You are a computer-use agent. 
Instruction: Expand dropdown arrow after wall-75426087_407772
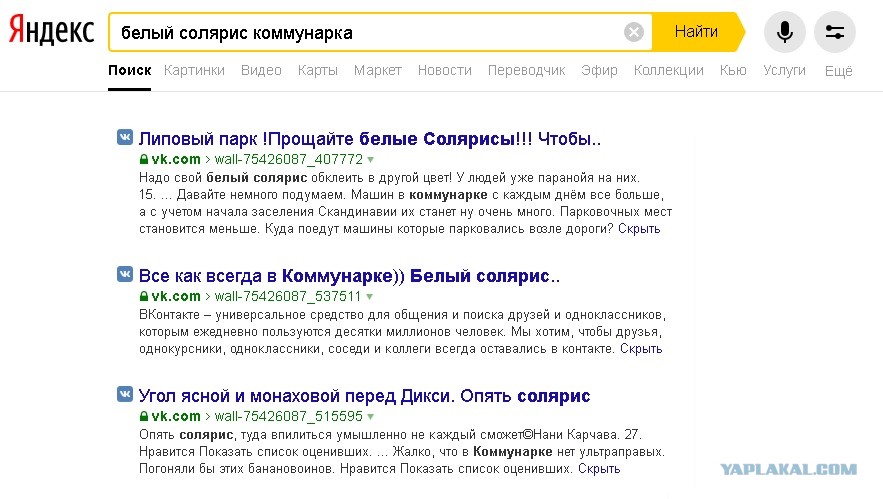tap(371, 160)
